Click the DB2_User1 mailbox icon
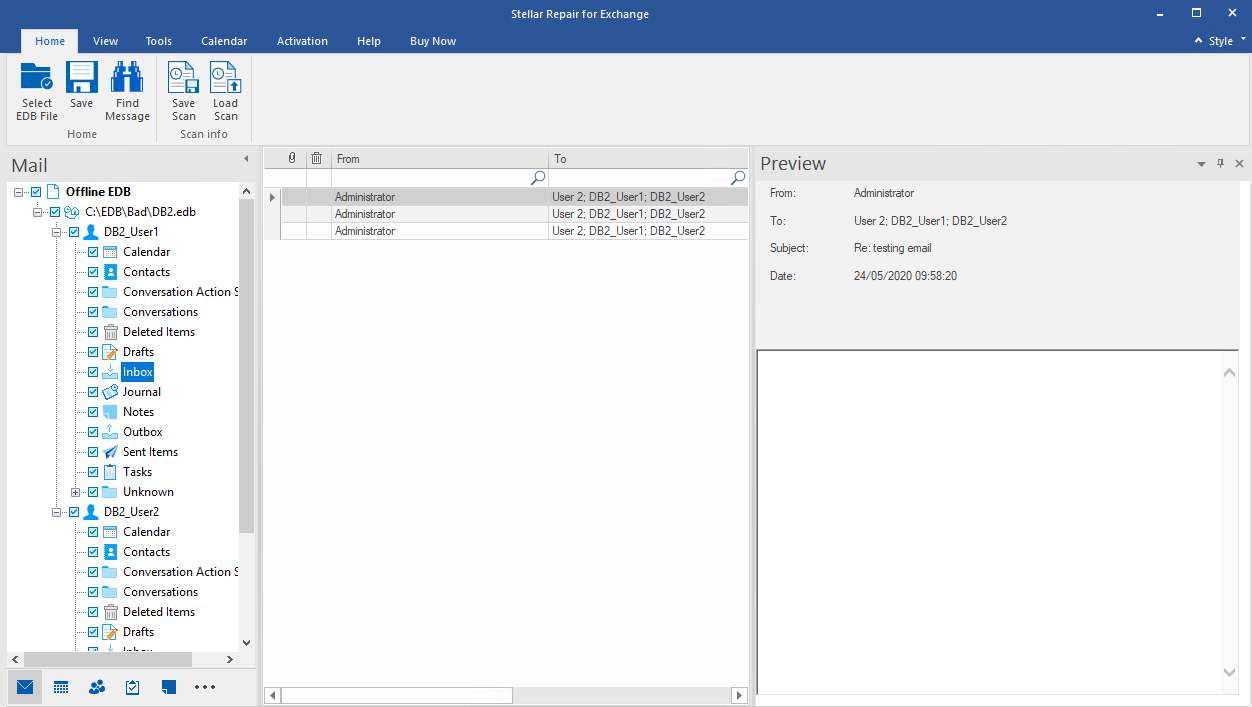The height and width of the screenshot is (707, 1252). point(92,232)
